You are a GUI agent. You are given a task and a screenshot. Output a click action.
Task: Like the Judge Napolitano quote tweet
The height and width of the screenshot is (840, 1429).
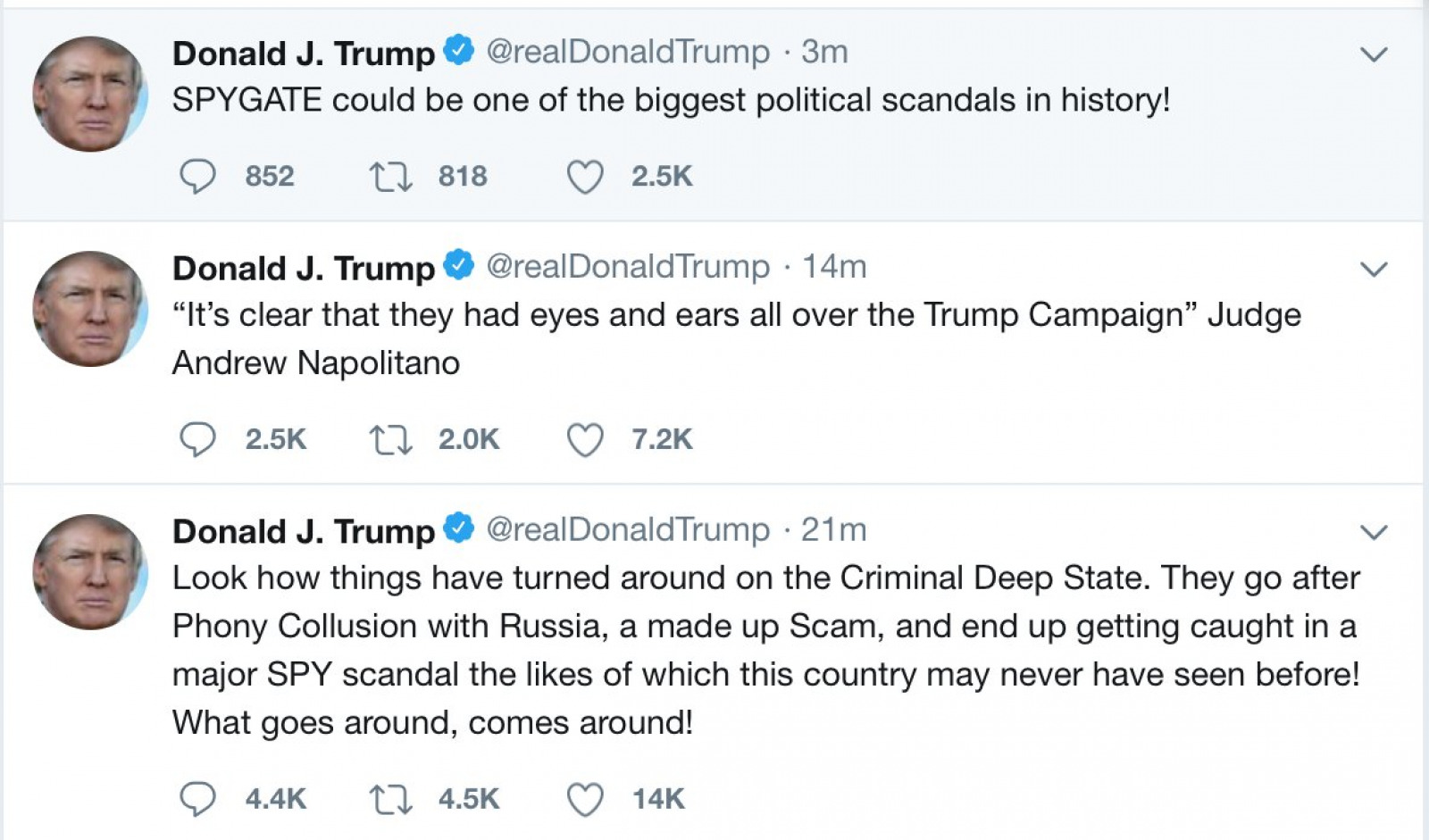pyautogui.click(x=585, y=439)
